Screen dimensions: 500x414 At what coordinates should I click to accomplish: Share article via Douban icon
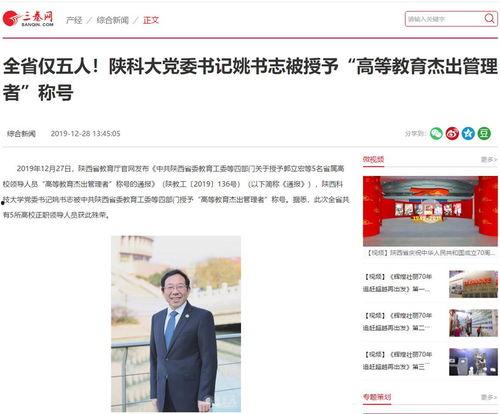tap(484, 134)
